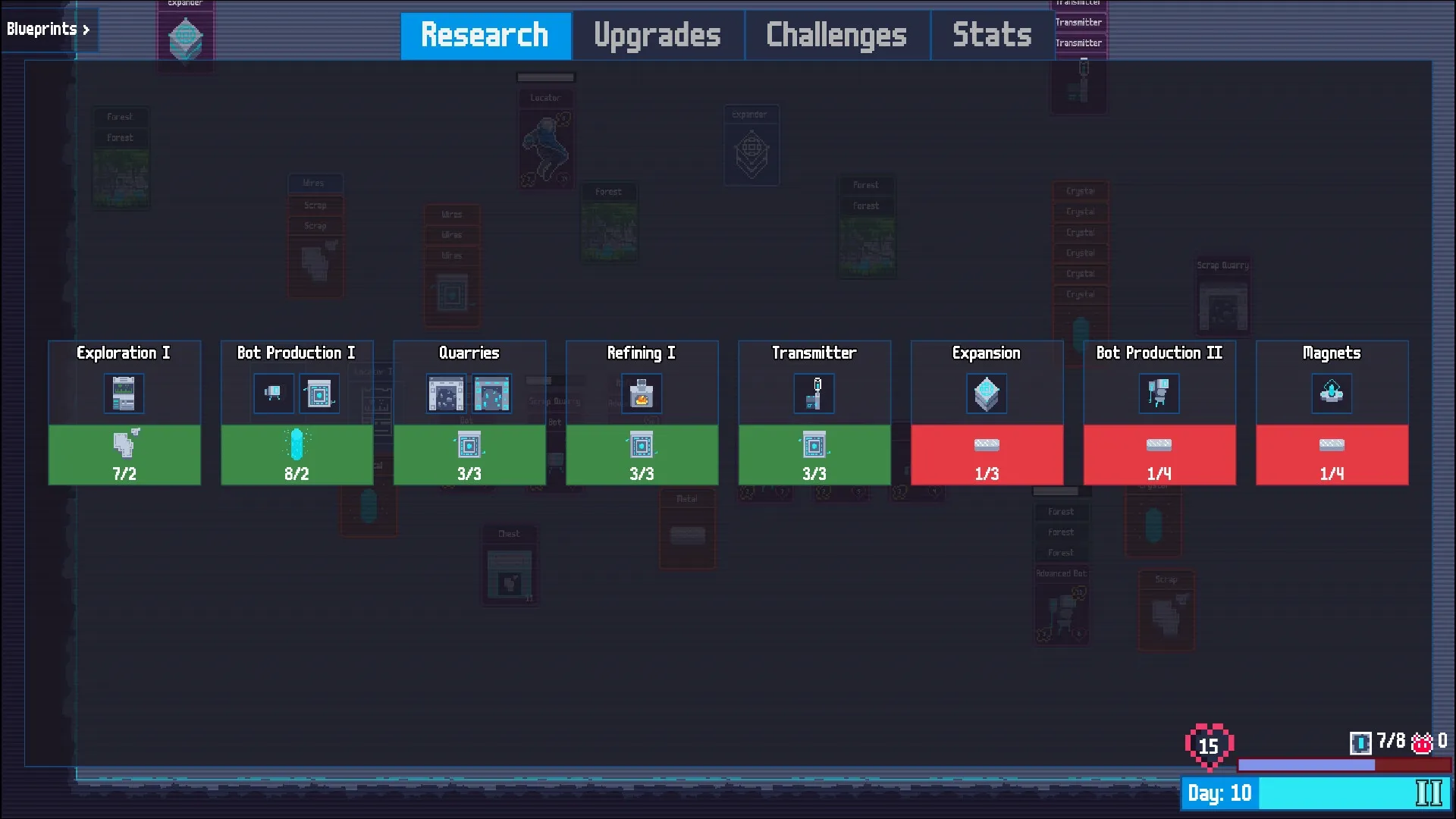
Task: Click the metal bar icon under Bot Production II
Action: click(1159, 444)
